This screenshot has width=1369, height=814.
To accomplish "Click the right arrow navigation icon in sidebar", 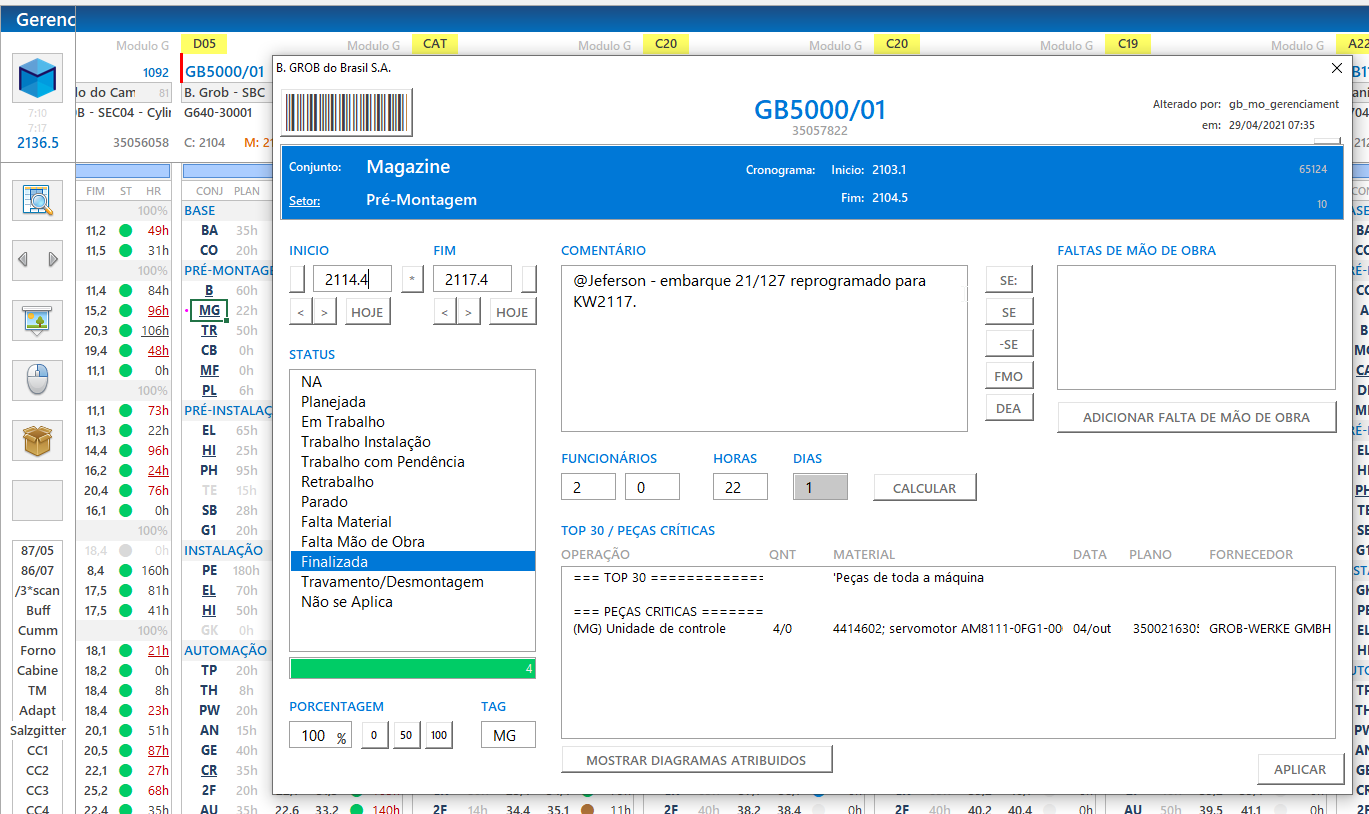I will 52,260.
